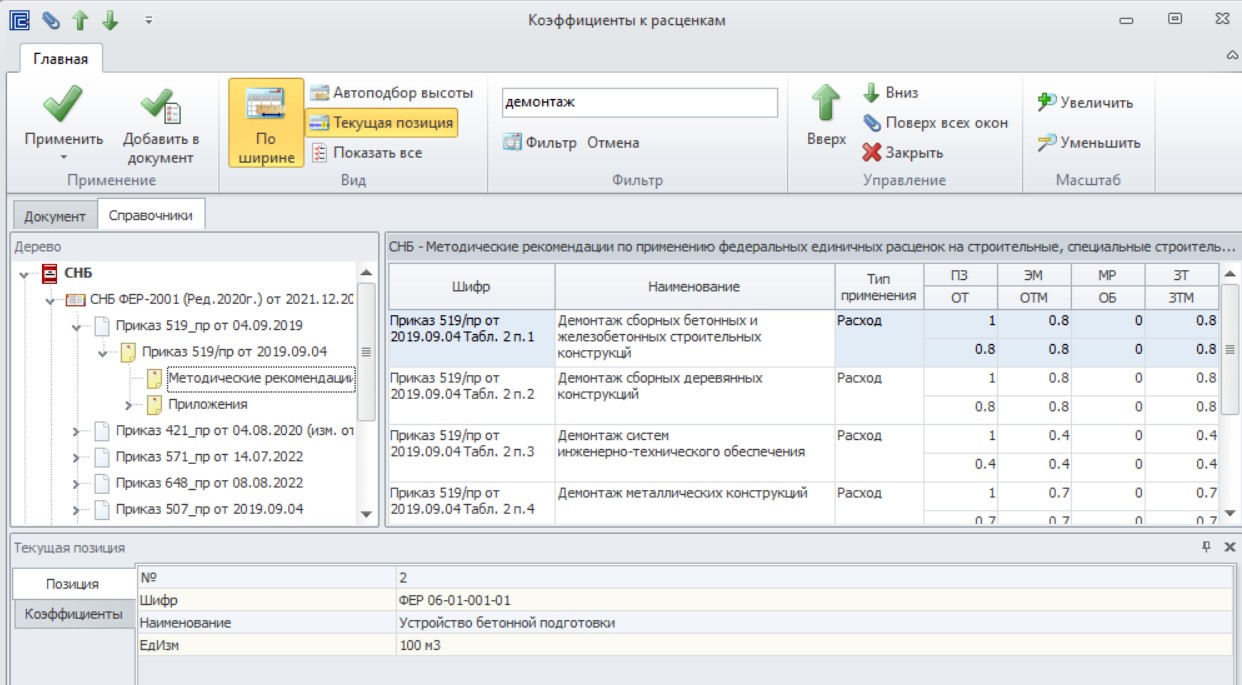
Task: Click the Показать все icon
Action: [319, 153]
